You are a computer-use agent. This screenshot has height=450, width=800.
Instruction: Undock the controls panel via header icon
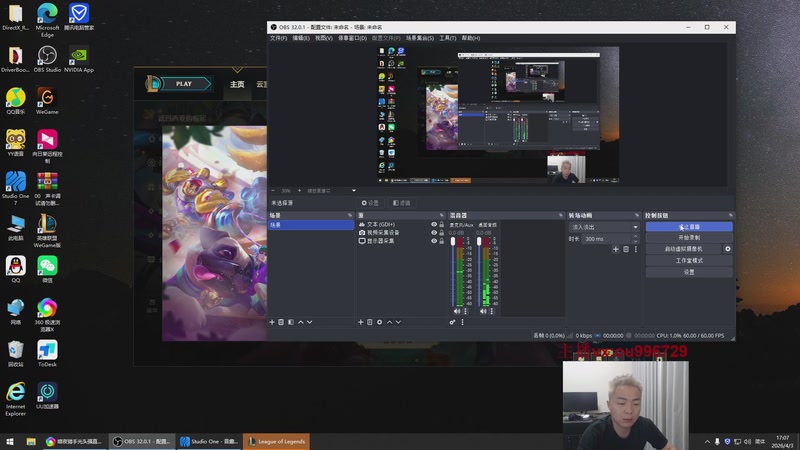(731, 215)
